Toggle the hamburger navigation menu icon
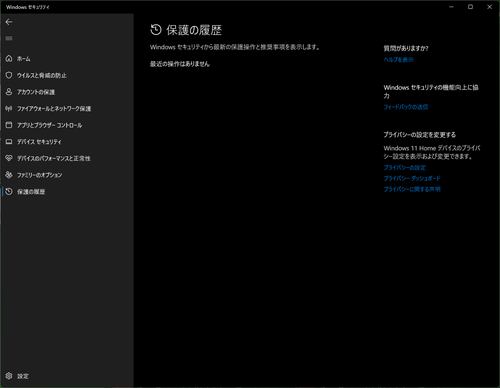The image size is (500, 388). click(9, 38)
